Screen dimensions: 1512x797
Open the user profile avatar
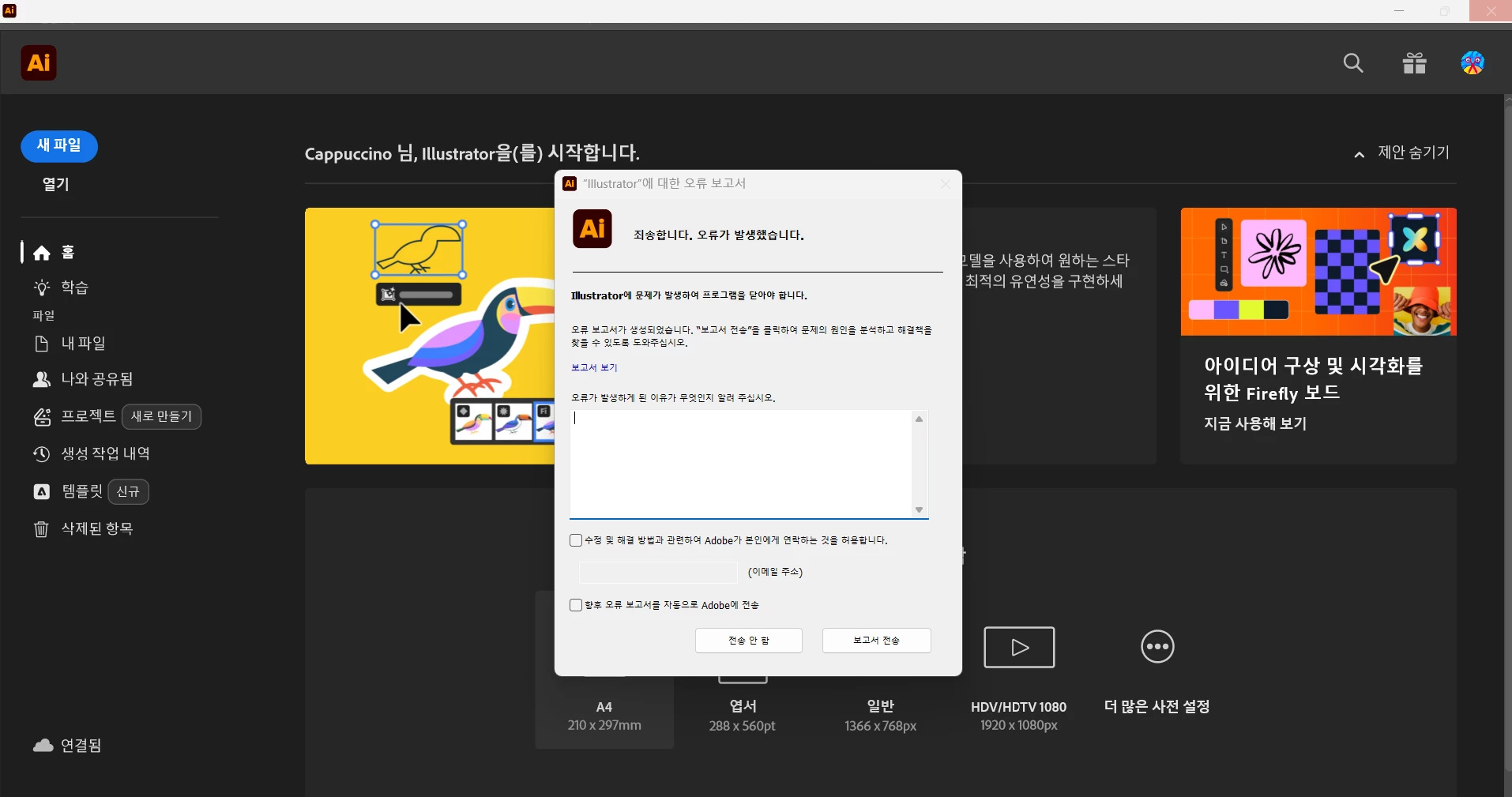coord(1473,63)
